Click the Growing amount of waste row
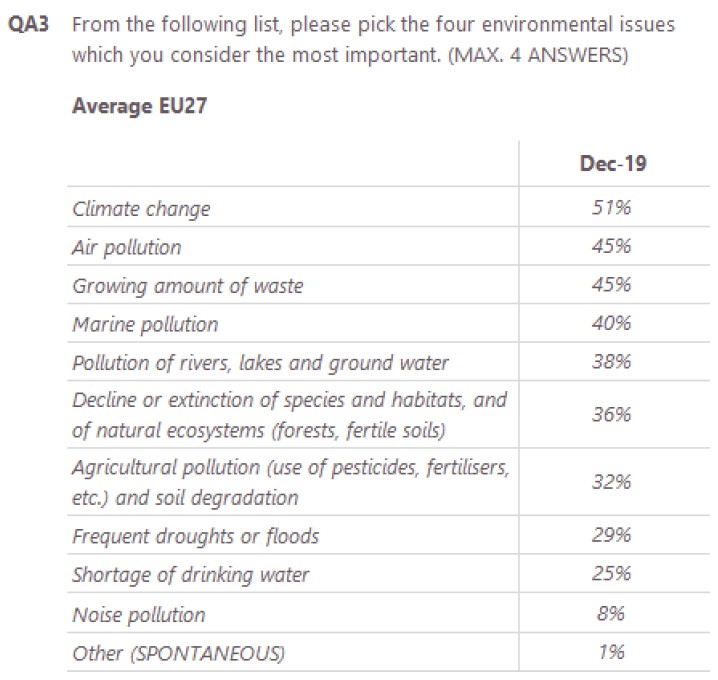This screenshot has height=680, width=718. point(187,286)
